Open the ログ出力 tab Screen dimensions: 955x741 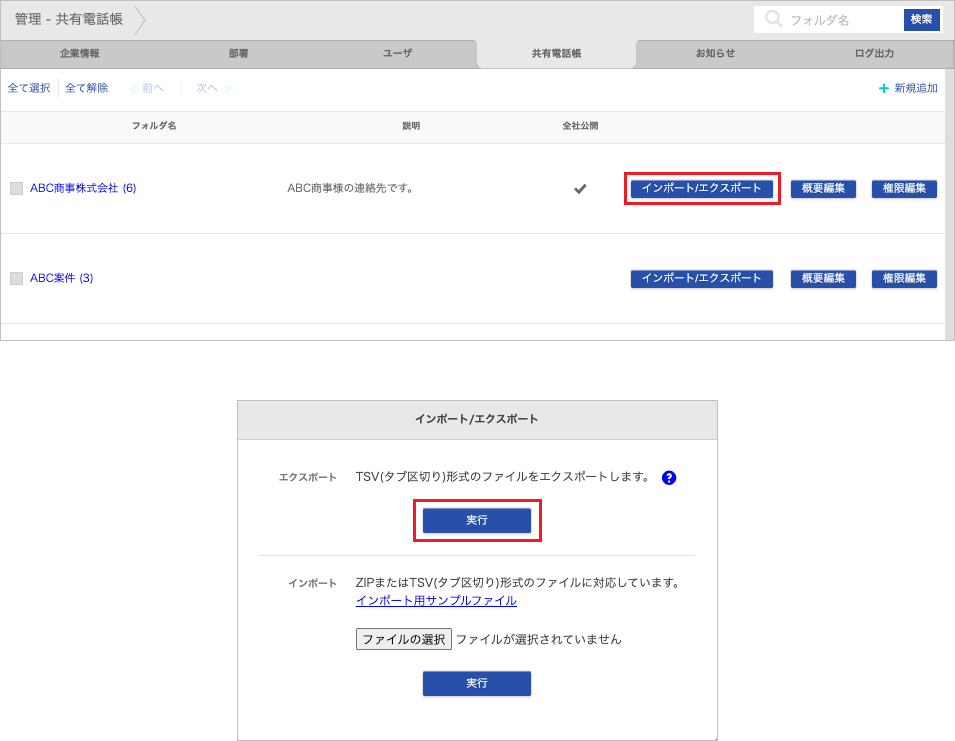click(x=874, y=53)
